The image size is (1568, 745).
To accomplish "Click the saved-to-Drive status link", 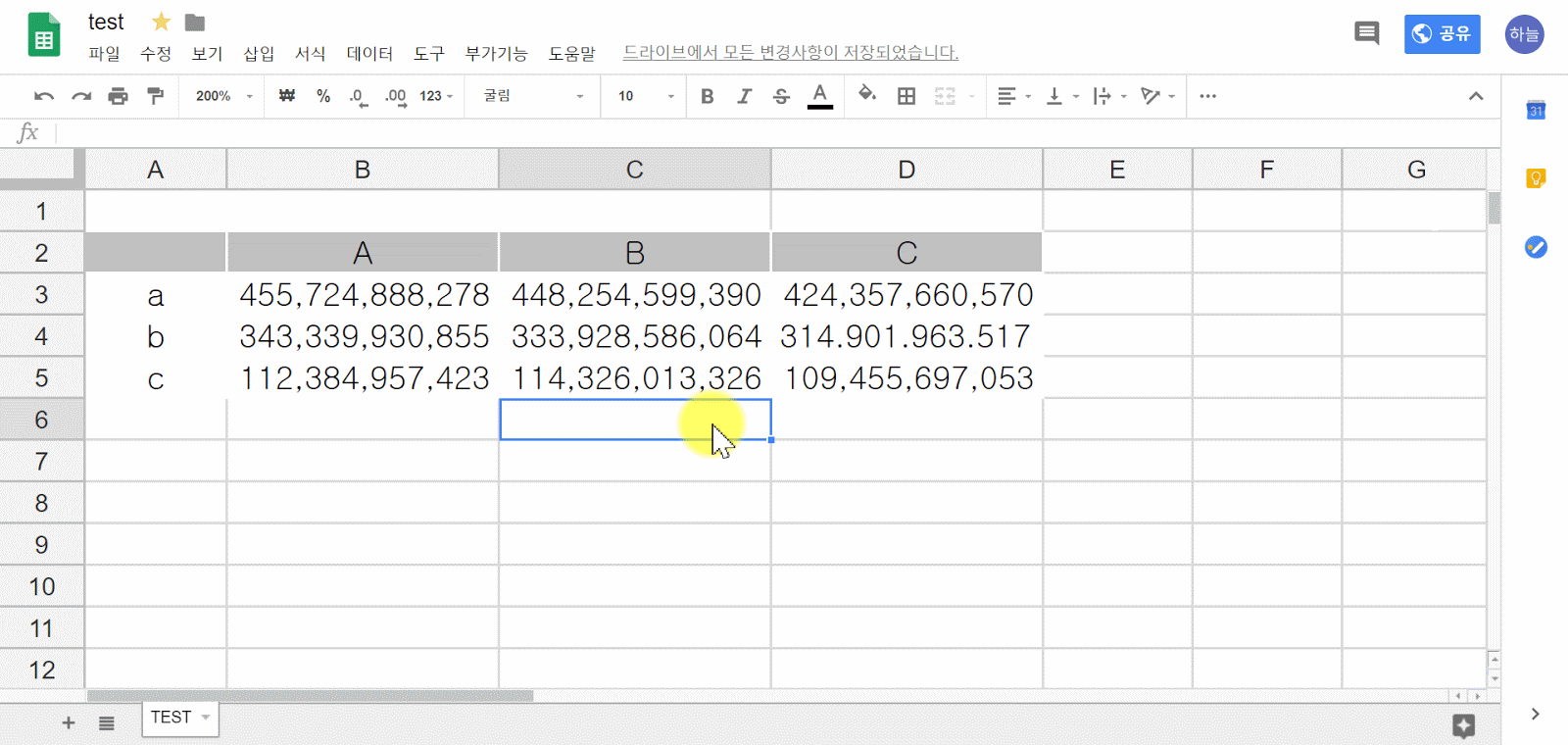I will click(791, 53).
